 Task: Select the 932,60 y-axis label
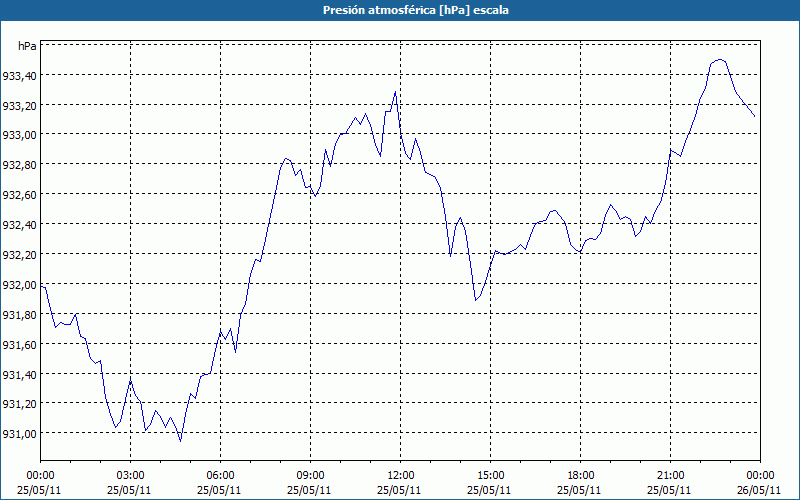19,195
